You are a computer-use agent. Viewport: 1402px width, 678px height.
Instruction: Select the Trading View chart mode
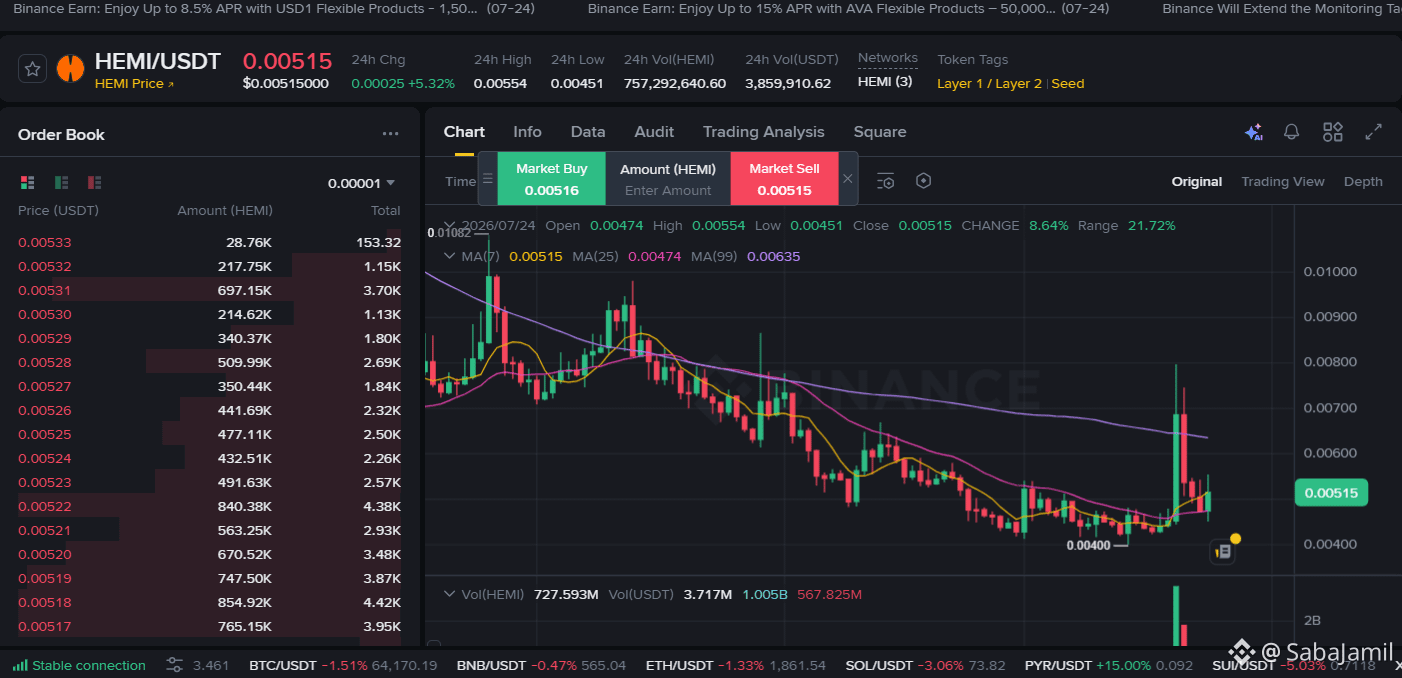tap(1283, 181)
